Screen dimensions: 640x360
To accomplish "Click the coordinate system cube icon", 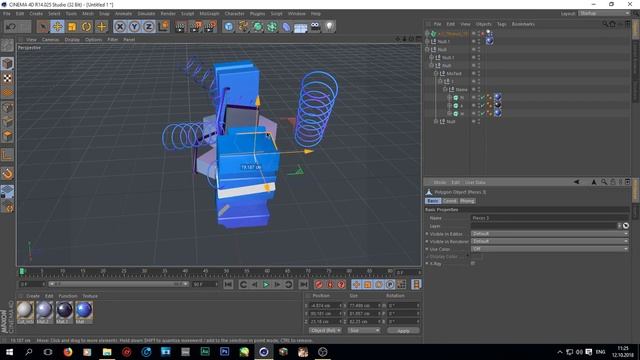I will 164,27.
